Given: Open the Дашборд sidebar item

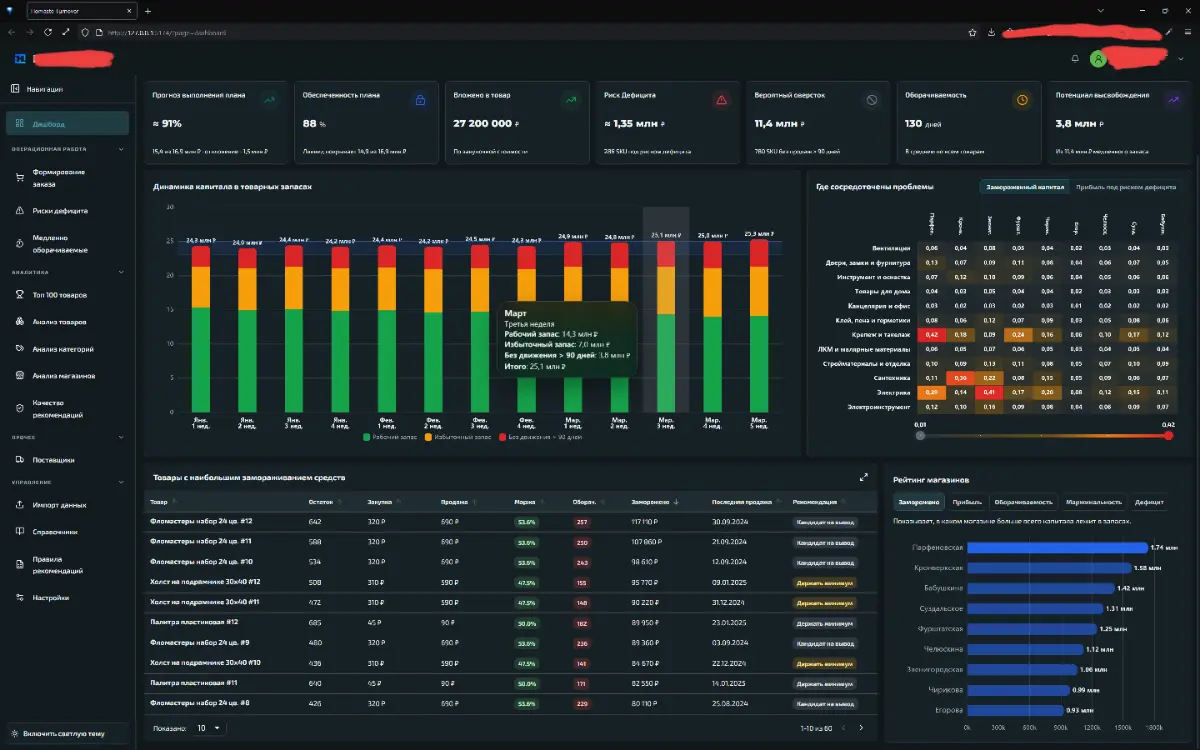Looking at the screenshot, I should (67, 124).
